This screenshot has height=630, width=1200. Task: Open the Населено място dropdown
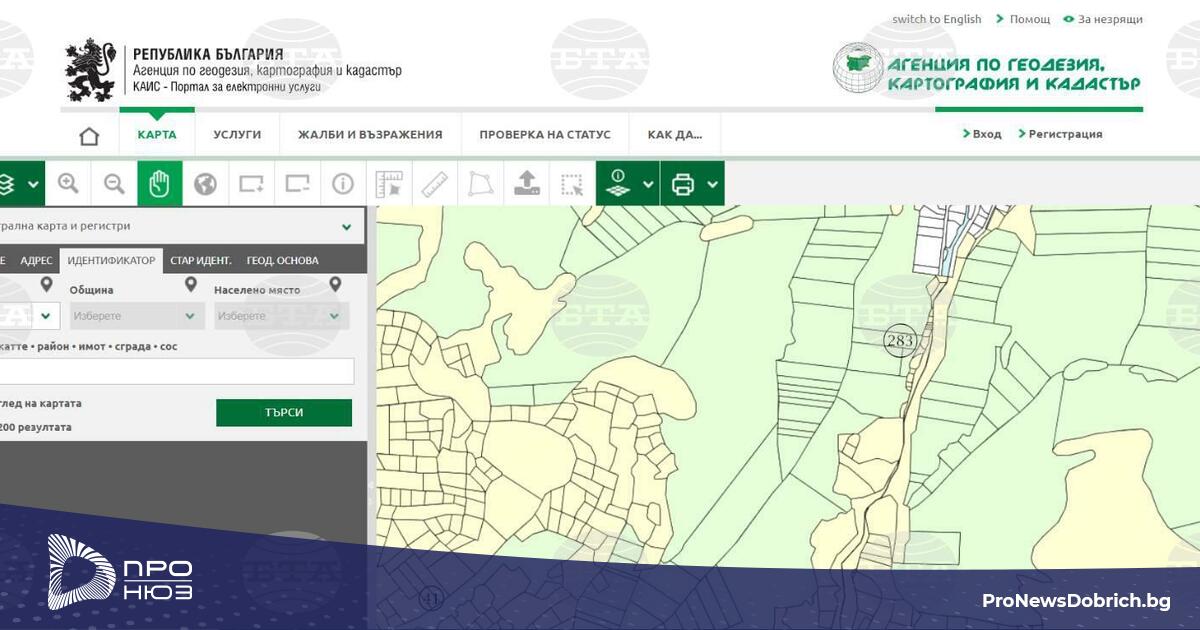pos(281,316)
